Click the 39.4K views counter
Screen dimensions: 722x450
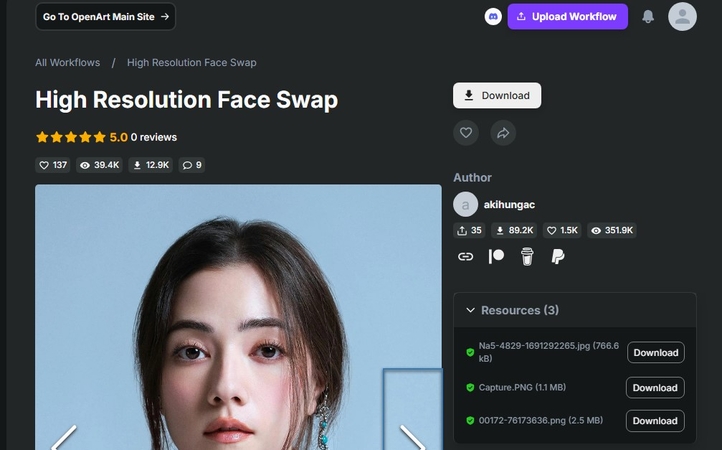coord(99,165)
